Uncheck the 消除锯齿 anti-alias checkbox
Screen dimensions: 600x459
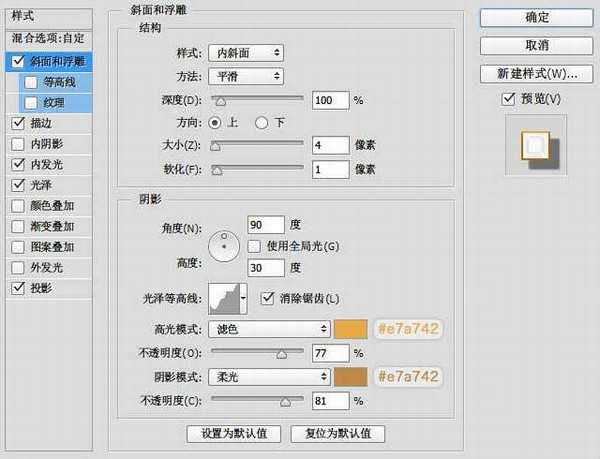(267, 298)
